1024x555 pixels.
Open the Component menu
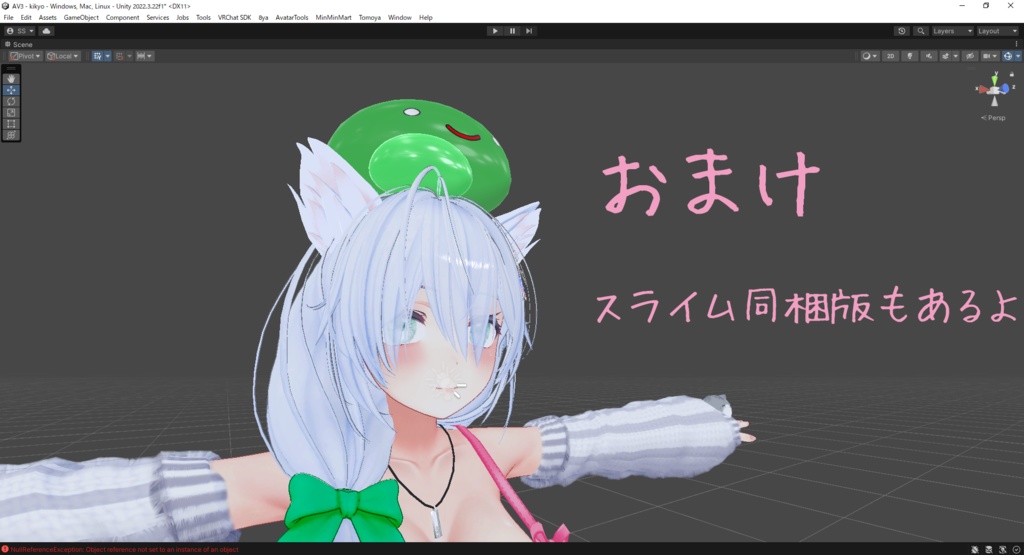(123, 18)
